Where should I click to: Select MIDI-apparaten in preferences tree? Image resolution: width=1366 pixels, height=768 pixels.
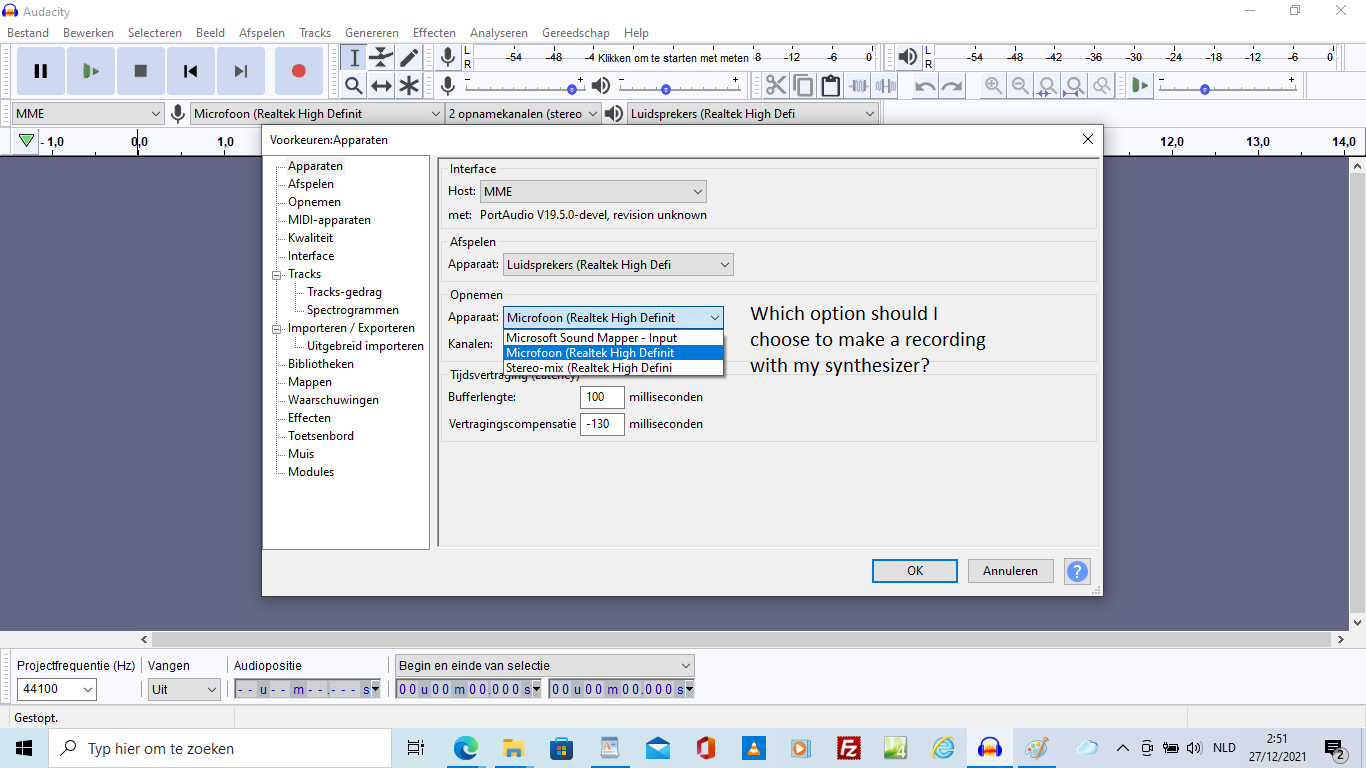[x=329, y=220]
